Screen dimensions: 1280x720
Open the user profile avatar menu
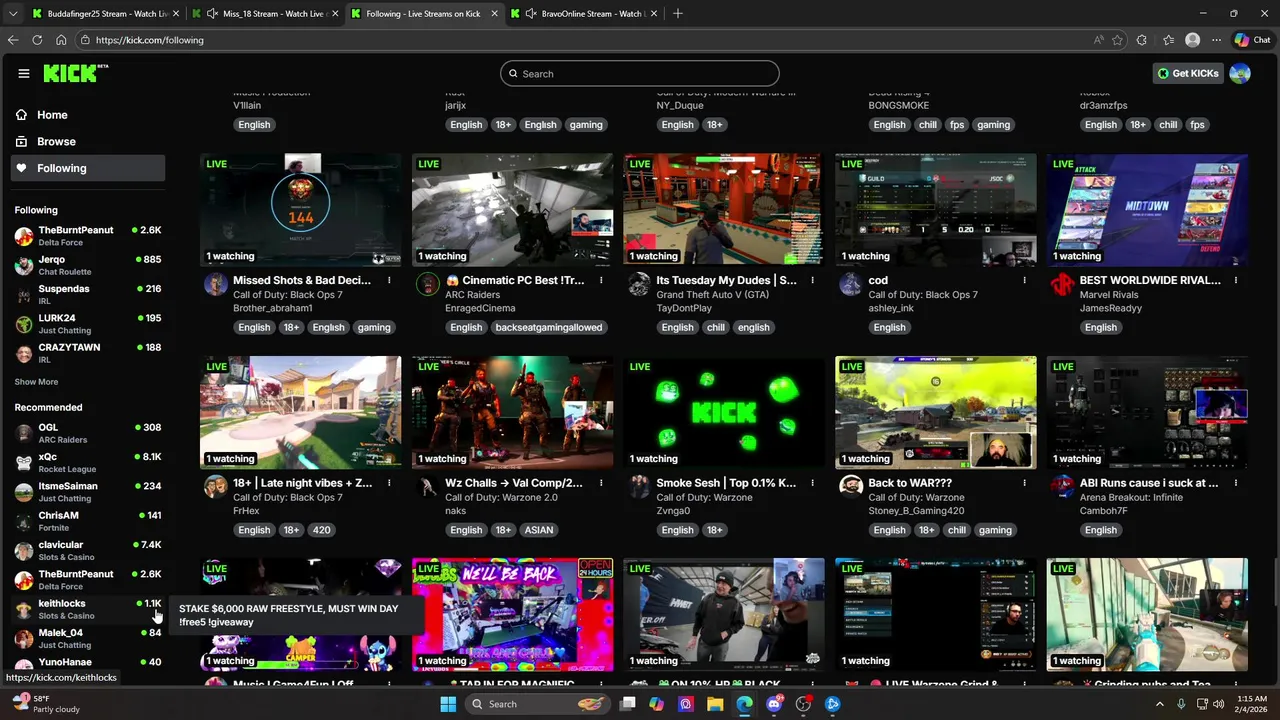[x=1240, y=73]
